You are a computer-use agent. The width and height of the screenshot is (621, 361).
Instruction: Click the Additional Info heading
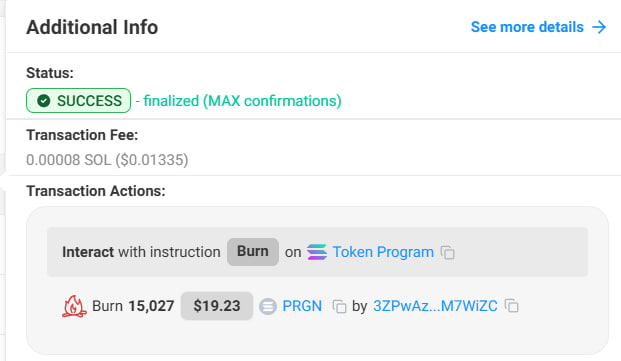coord(92,27)
